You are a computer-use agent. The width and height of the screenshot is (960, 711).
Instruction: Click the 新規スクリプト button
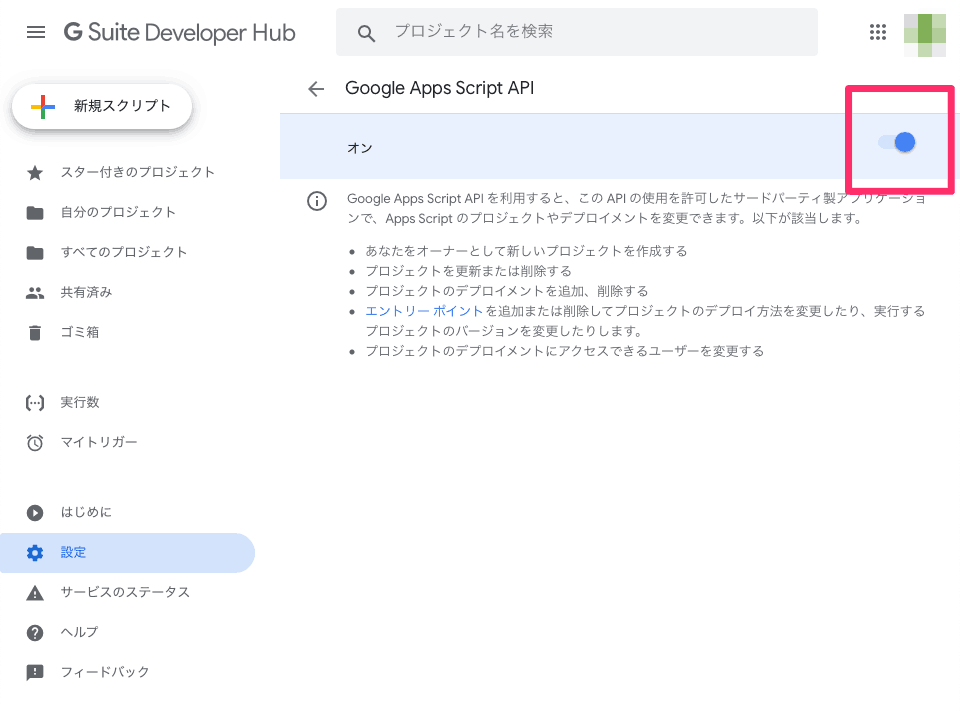tap(102, 106)
